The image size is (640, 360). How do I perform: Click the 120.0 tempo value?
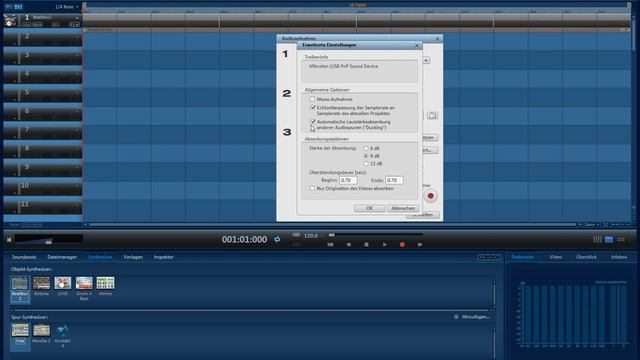(311, 236)
